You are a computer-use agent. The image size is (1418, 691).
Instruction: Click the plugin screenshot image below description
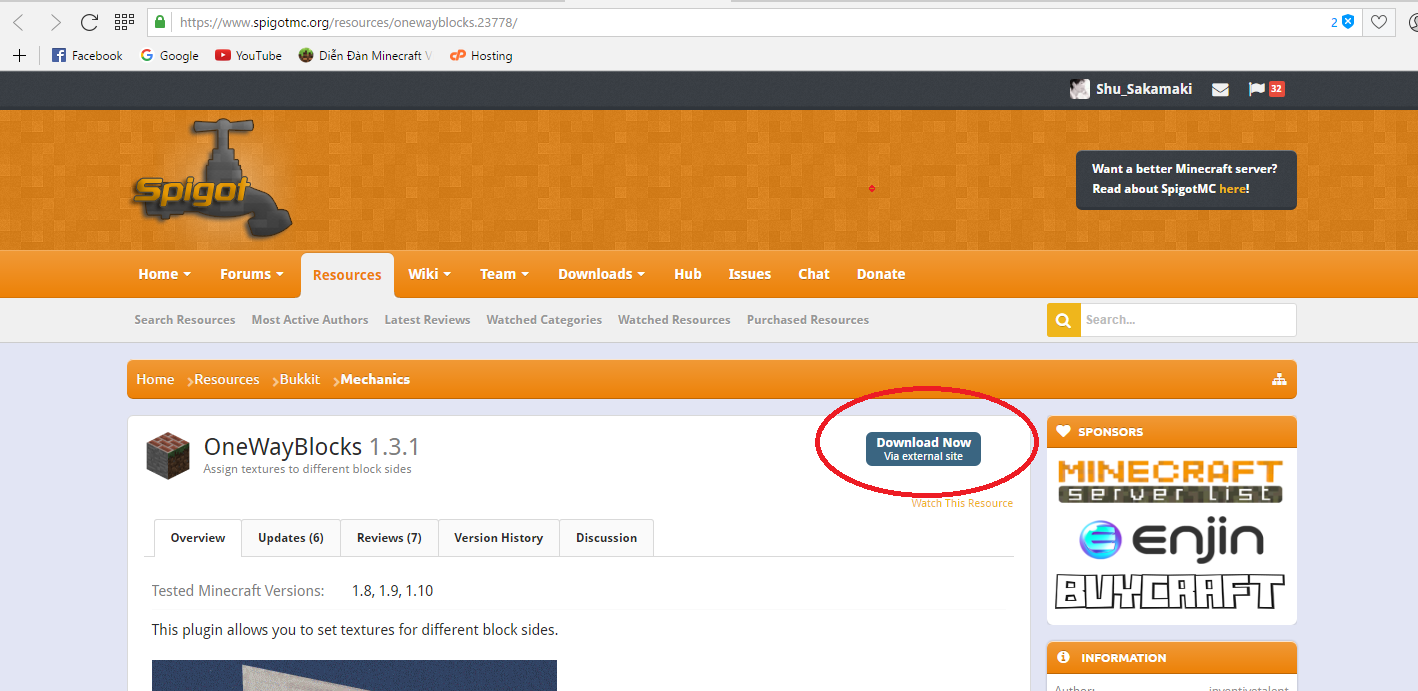[354, 675]
